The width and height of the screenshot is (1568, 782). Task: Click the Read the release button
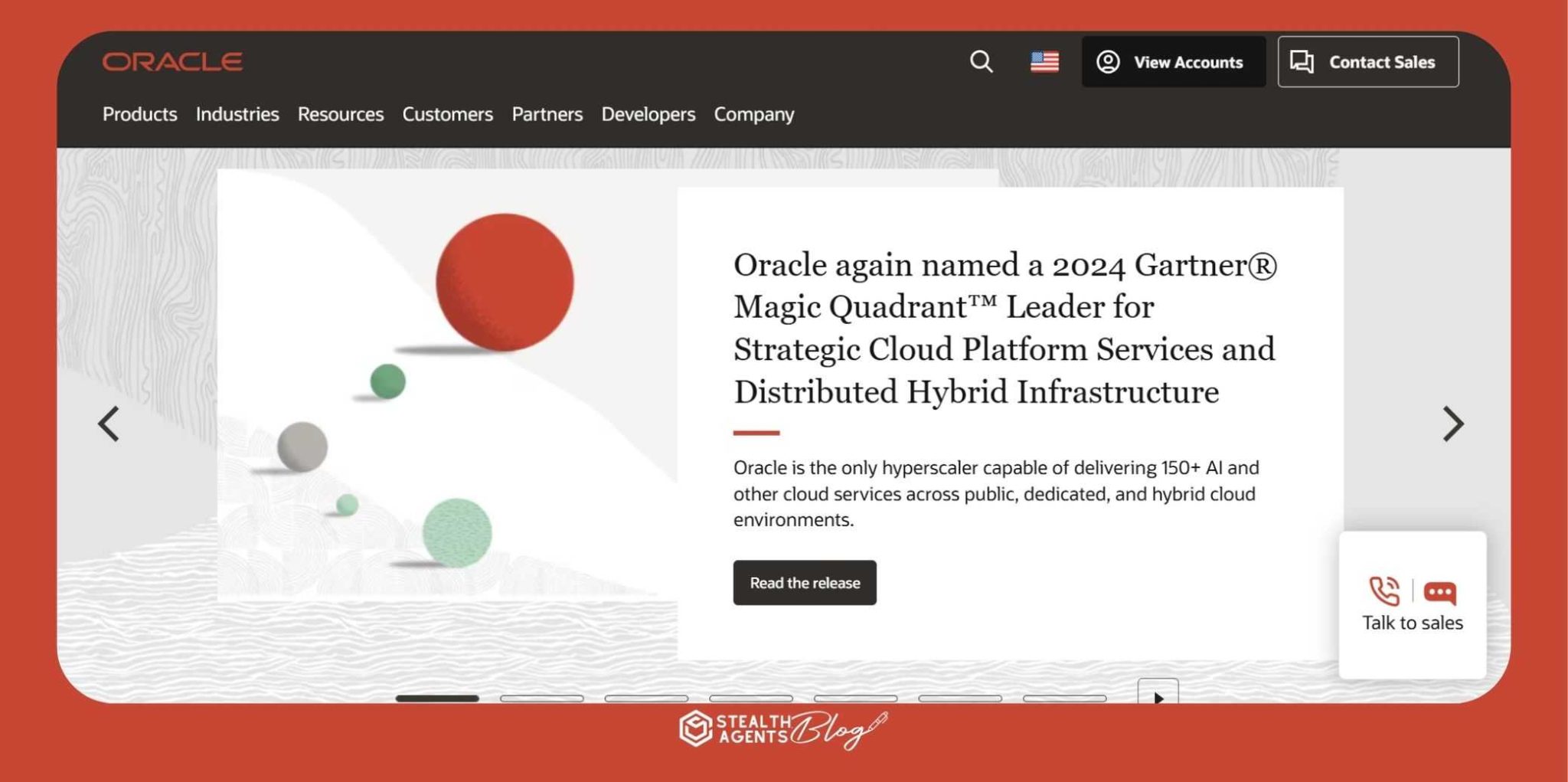click(x=804, y=583)
